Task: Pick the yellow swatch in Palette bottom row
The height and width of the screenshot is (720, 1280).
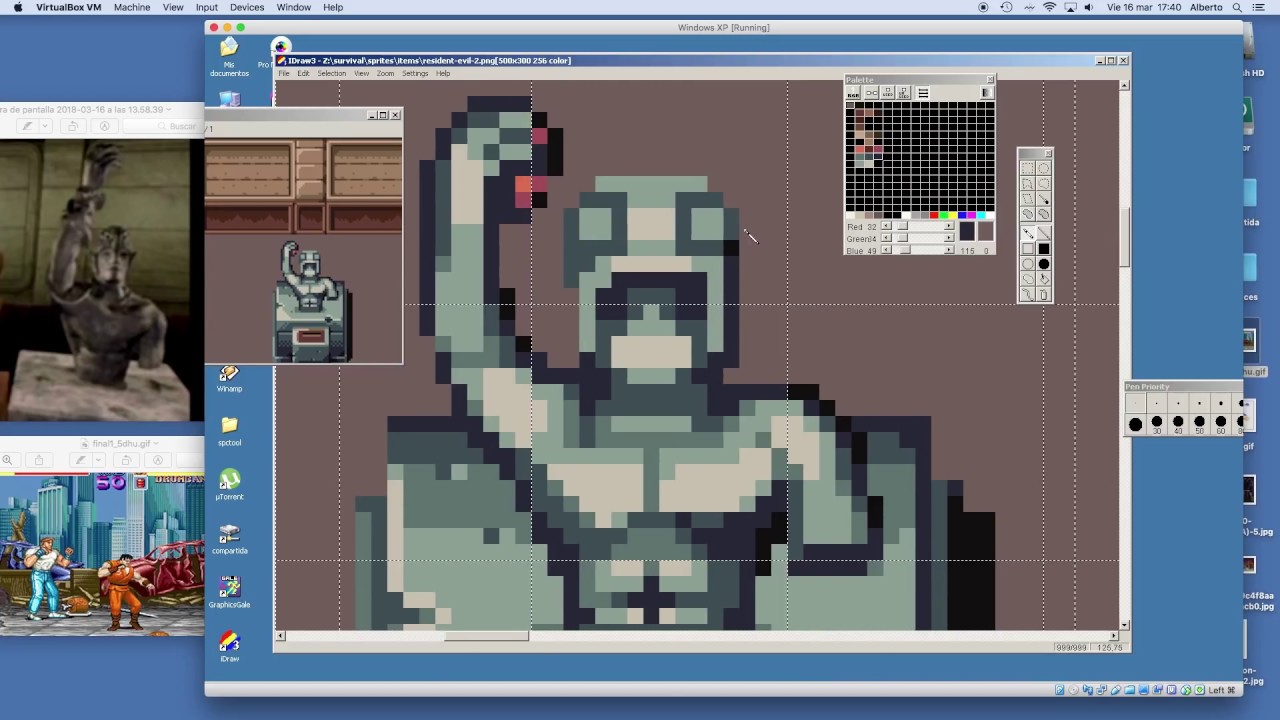Action: (953, 215)
